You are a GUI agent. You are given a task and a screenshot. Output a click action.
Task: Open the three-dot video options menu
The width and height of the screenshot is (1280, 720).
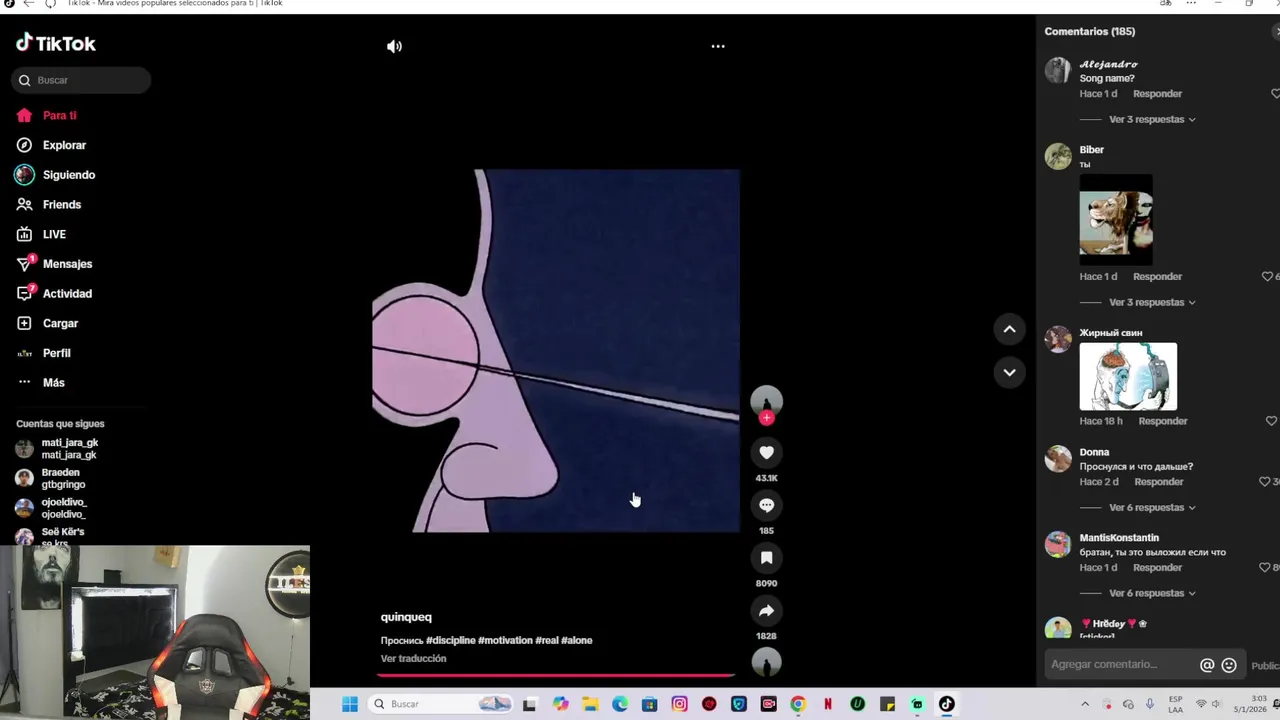(x=718, y=46)
